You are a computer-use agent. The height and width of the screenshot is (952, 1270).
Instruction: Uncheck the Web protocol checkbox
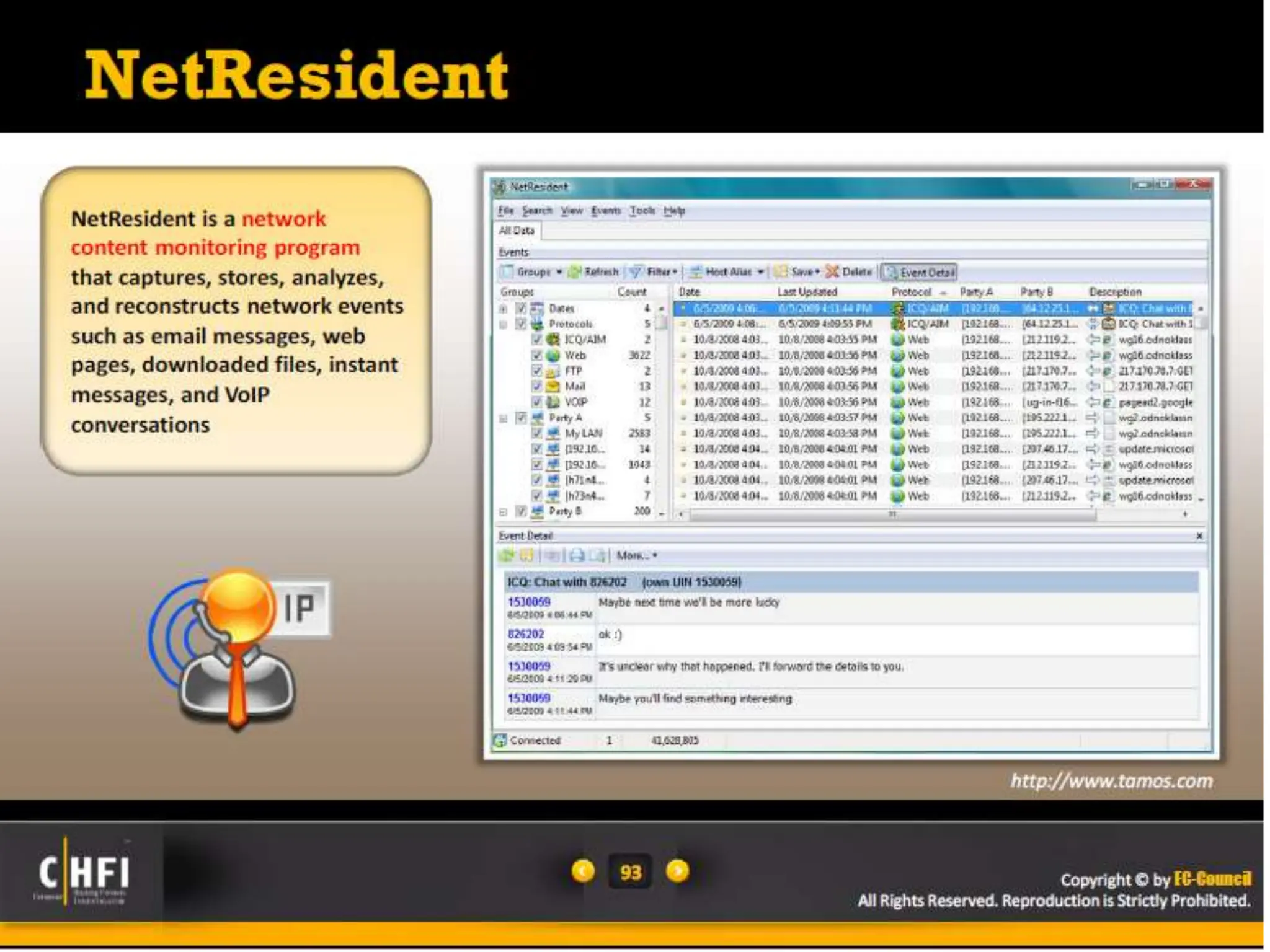click(537, 355)
